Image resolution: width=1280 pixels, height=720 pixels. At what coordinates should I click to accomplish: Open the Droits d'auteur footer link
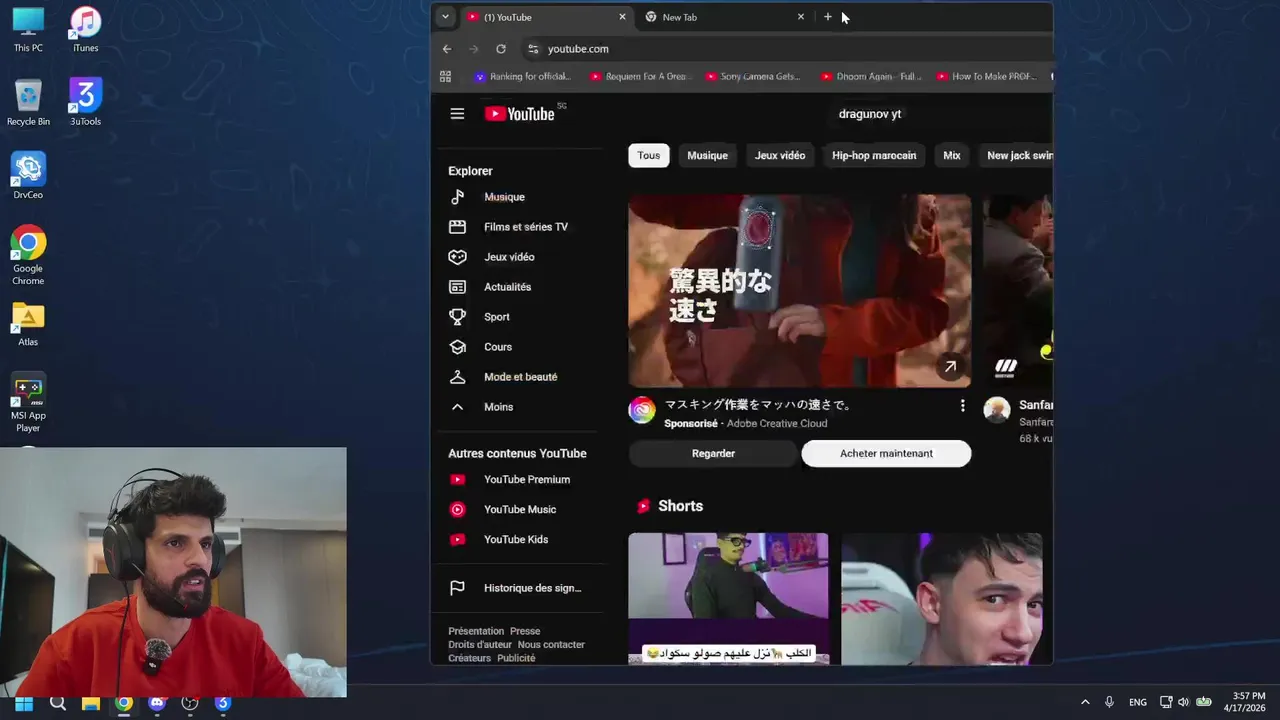point(480,645)
